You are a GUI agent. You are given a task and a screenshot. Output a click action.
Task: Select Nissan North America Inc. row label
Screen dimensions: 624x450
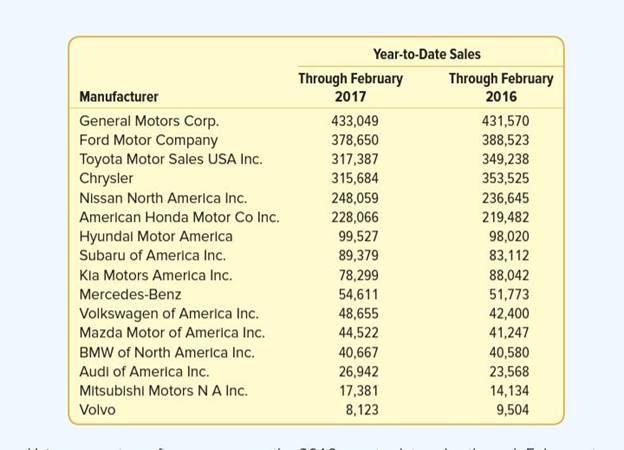(x=163, y=198)
